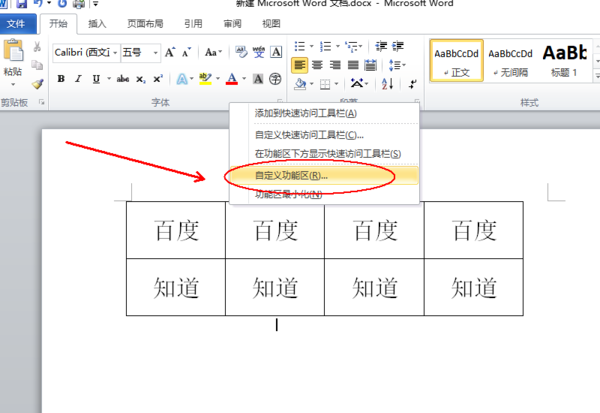The height and width of the screenshot is (413, 600).
Task: Apply the 无间隔 style
Action: coord(510,61)
